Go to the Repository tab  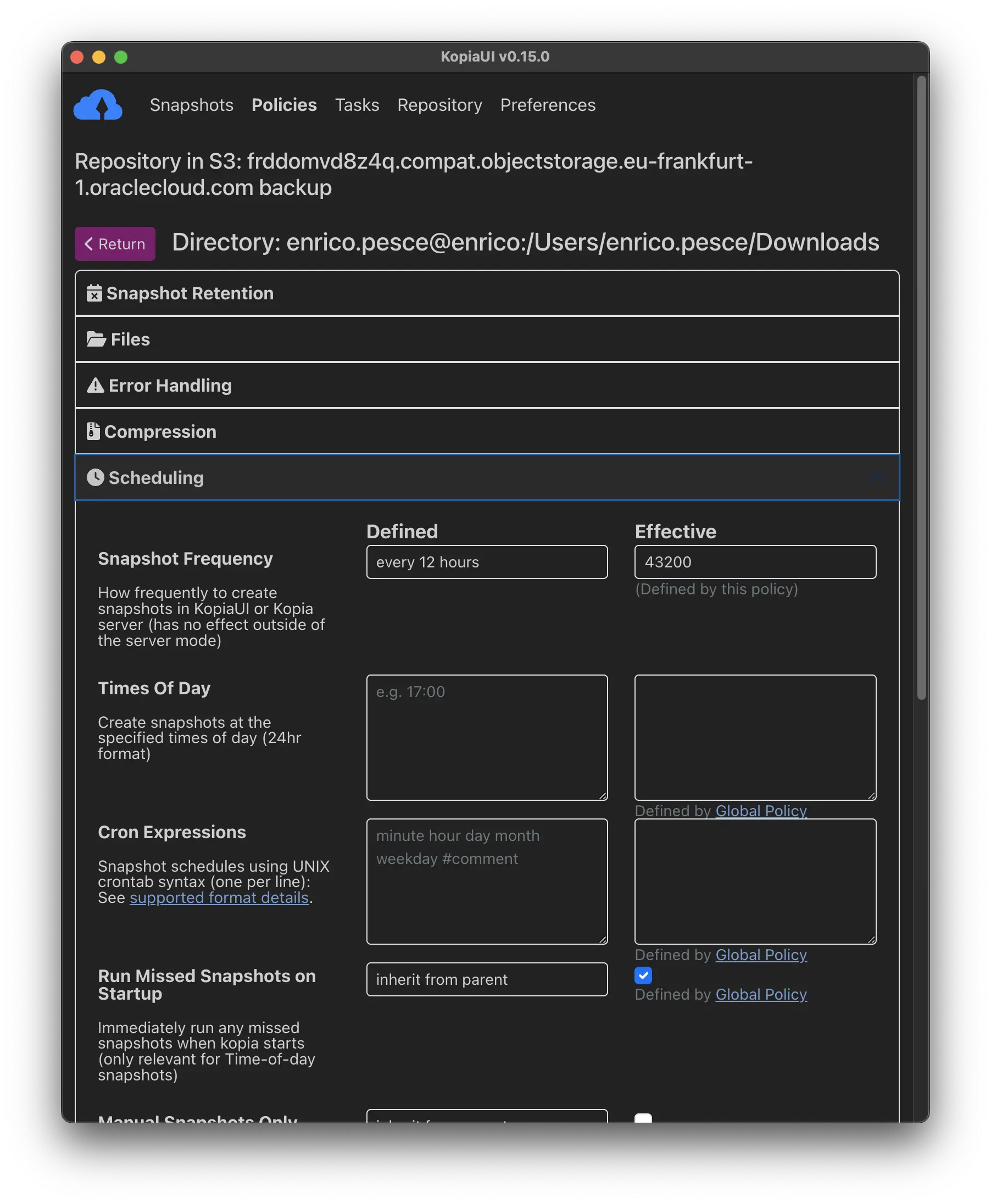click(439, 105)
